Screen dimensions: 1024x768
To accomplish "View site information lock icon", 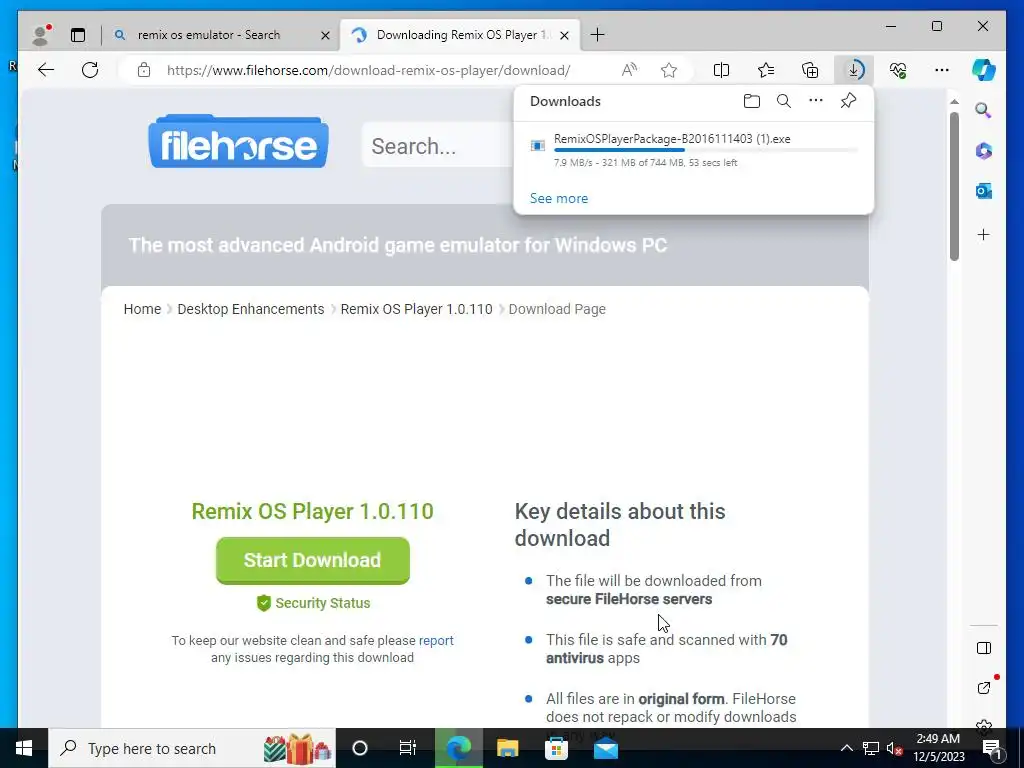I will pyautogui.click(x=144, y=70).
